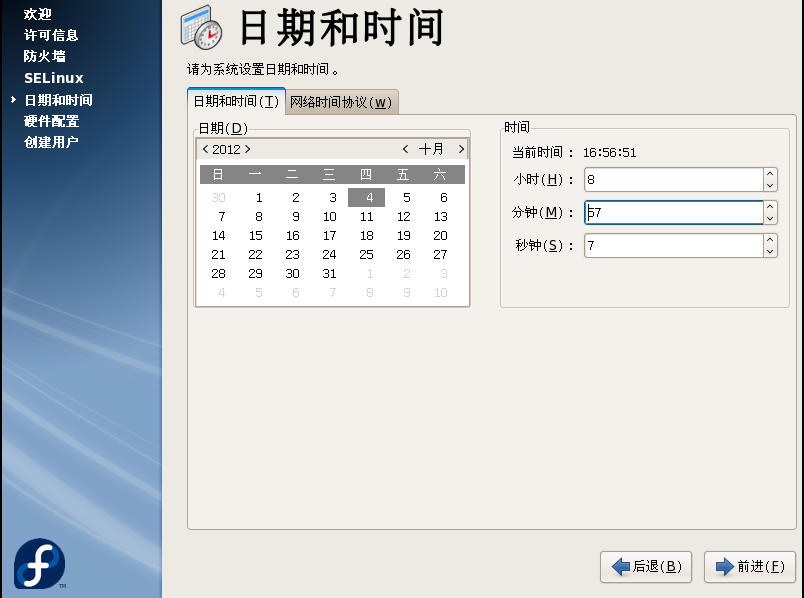Screen dimensions: 804x598
Task: Click the next month arrow beside 十月
Action: (461, 148)
